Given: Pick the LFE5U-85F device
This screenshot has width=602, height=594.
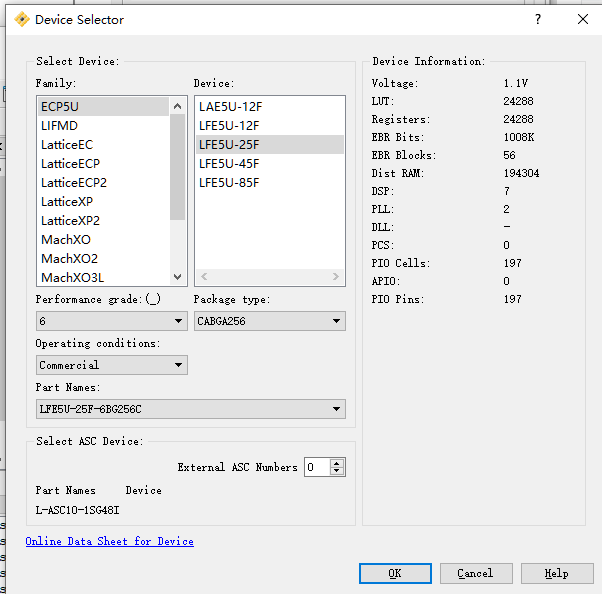Looking at the screenshot, I should pyautogui.click(x=229, y=182).
